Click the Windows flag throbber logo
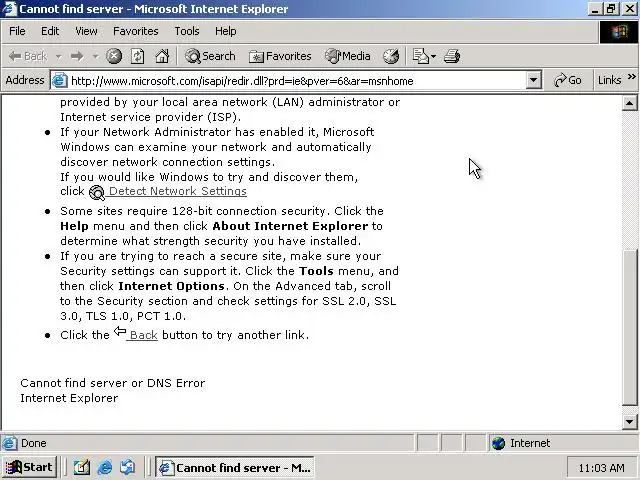 pyautogui.click(x=619, y=32)
